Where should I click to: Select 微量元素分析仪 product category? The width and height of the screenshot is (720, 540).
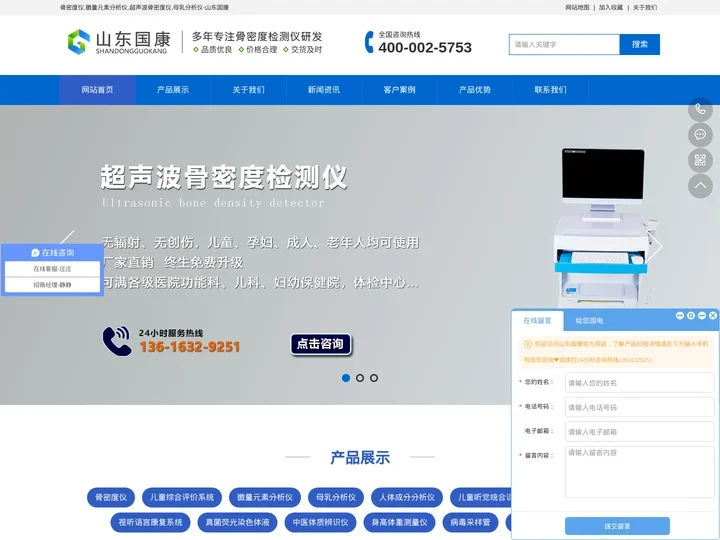coord(265,497)
